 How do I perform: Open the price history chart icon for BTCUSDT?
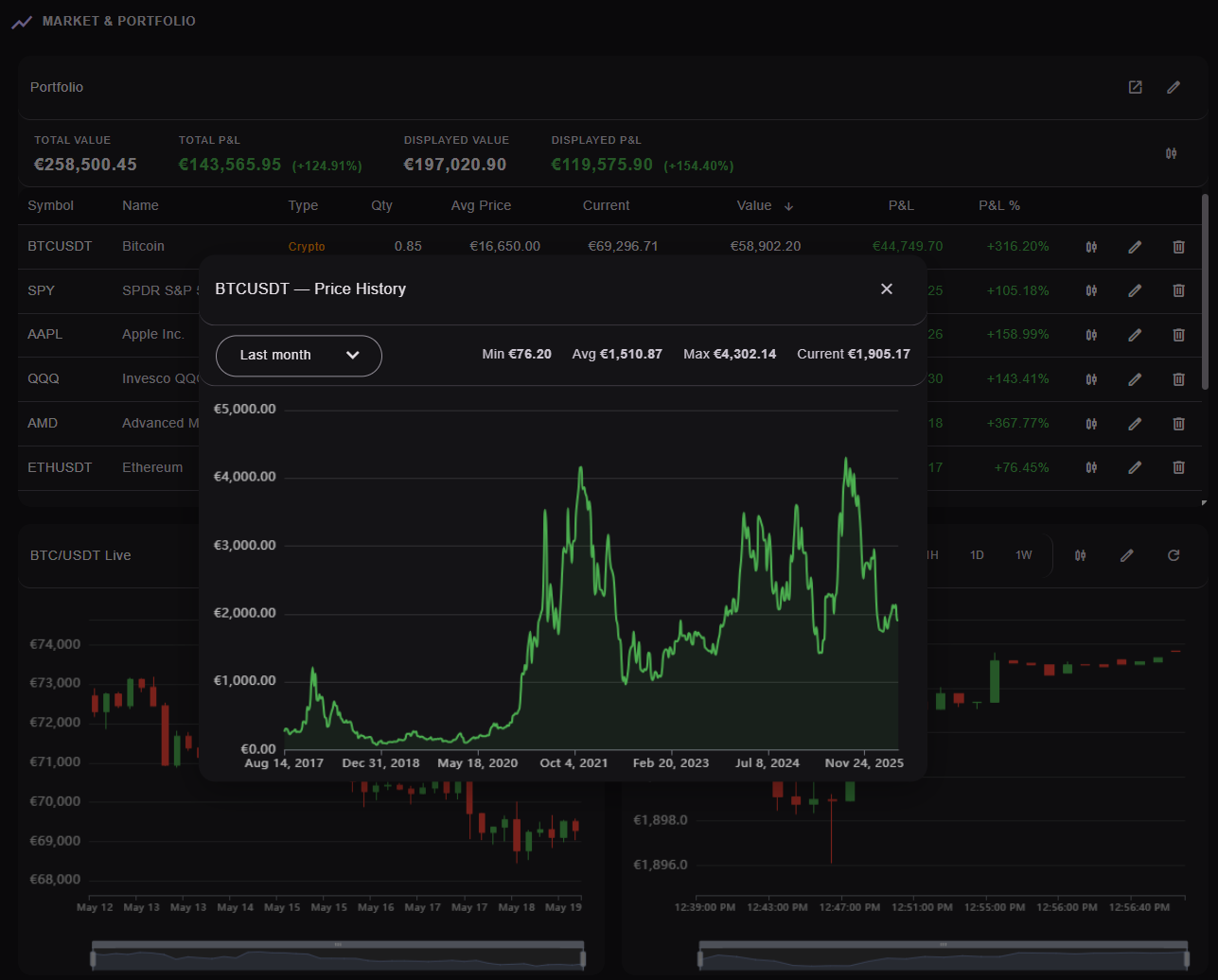pos(1091,247)
